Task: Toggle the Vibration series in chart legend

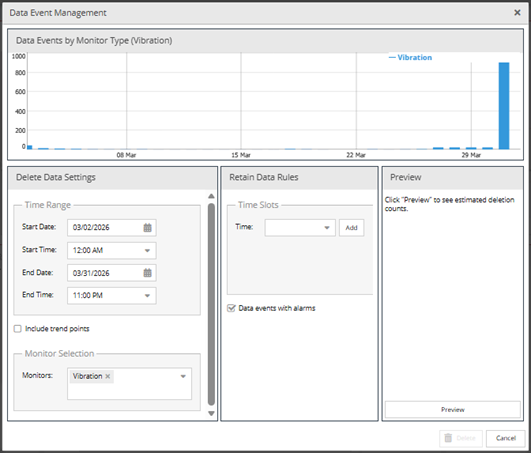Action: (x=410, y=58)
